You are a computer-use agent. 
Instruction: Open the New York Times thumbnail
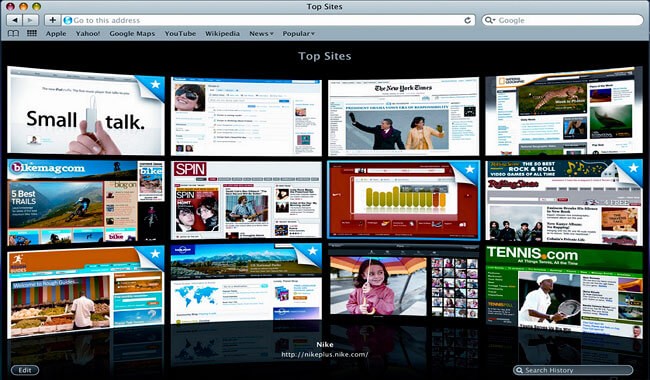[403, 117]
